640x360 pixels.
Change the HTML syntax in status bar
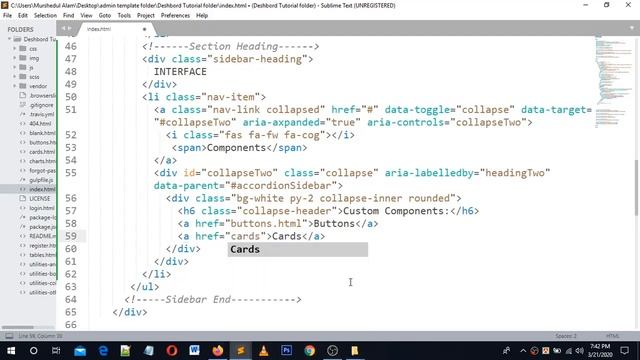click(613, 336)
